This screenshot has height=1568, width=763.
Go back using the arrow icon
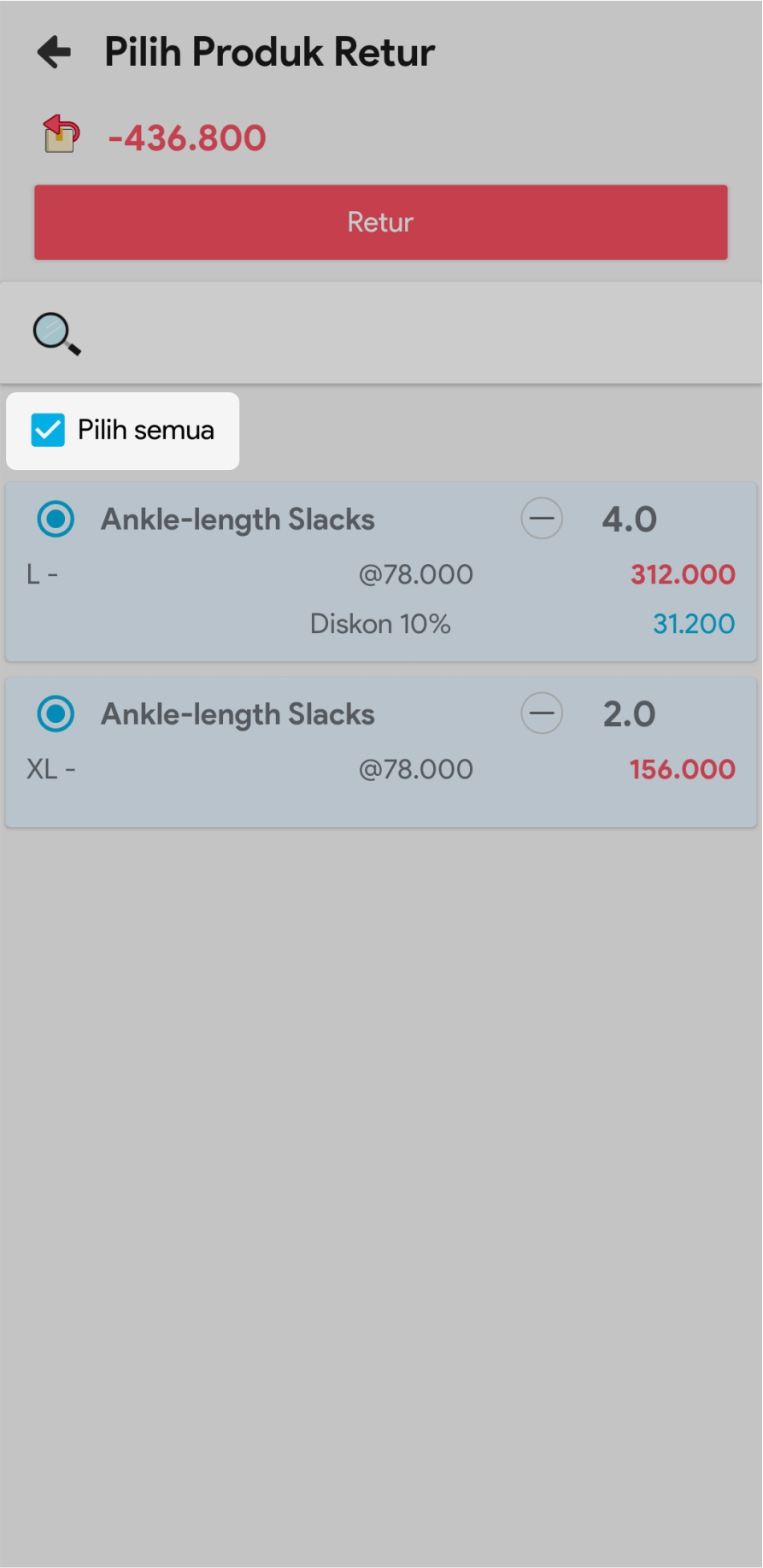55,52
